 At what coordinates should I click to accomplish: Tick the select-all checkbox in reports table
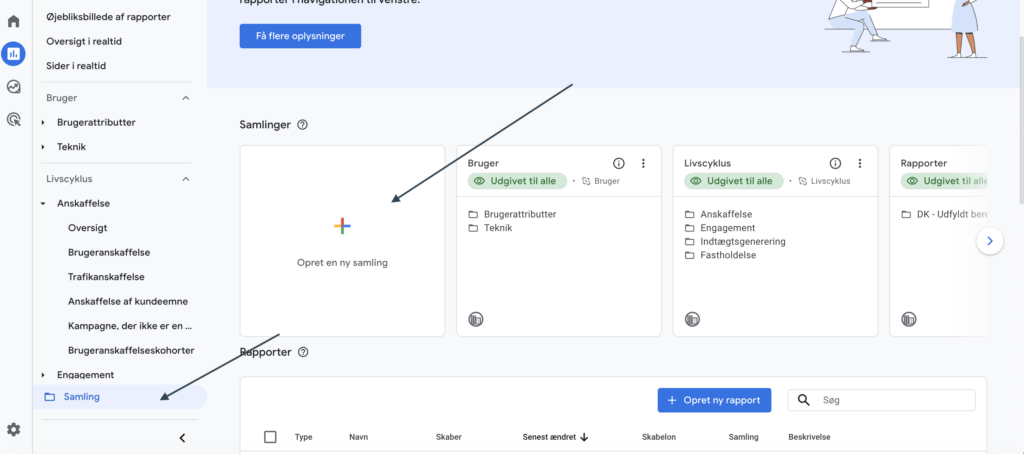(270, 437)
